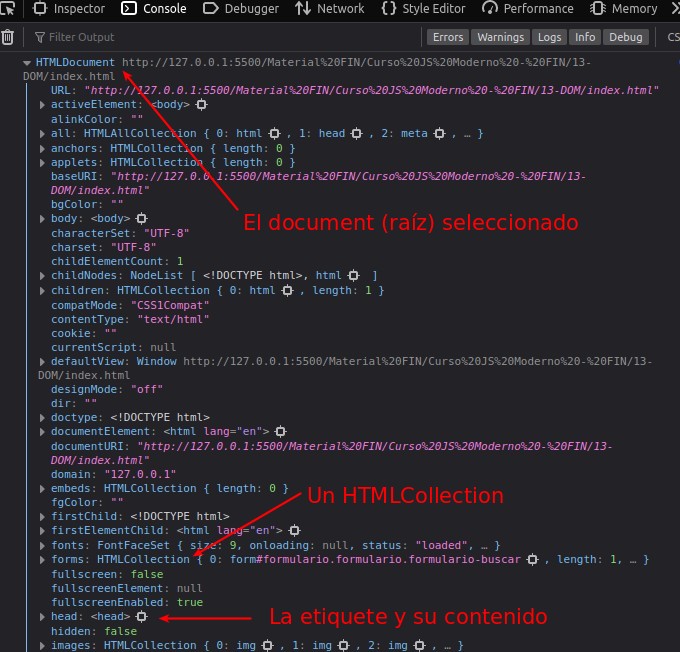Toggle the Errors filter
This screenshot has width=680, height=652.
(x=448, y=37)
